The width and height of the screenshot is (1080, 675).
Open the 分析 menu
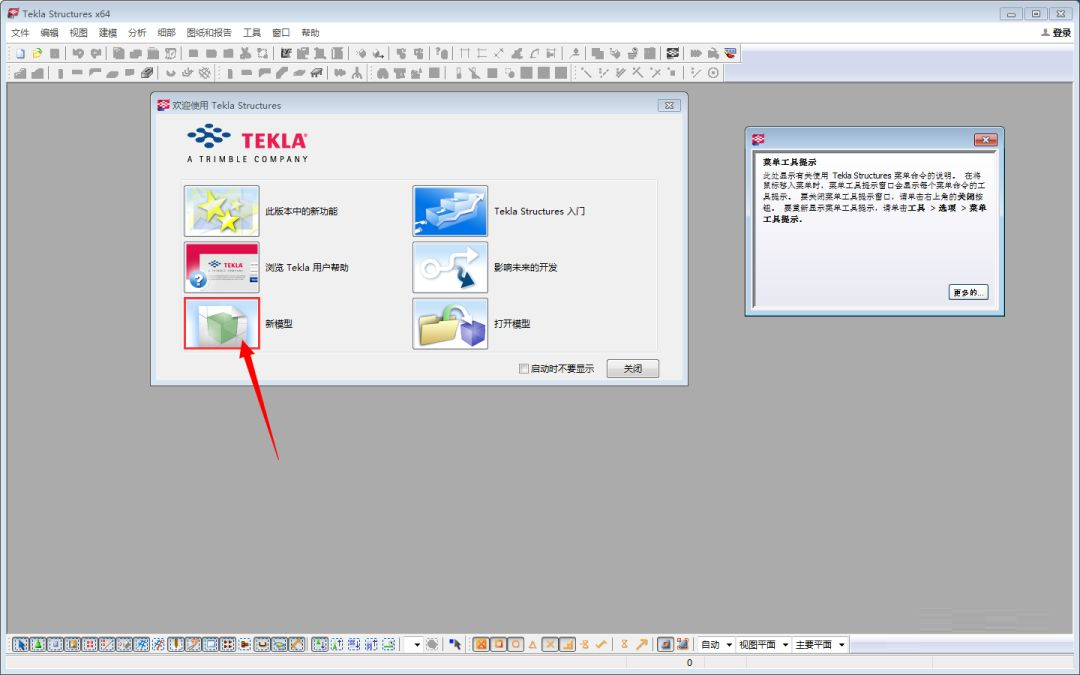pyautogui.click(x=137, y=32)
